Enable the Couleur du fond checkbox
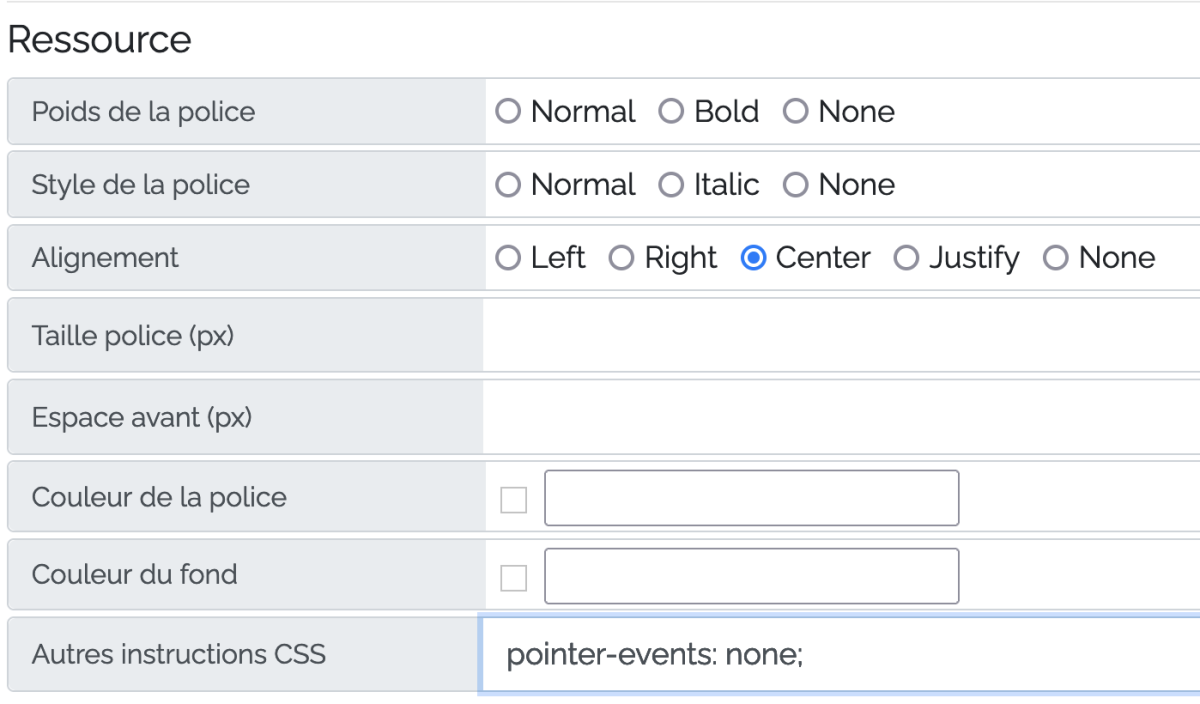Screen dimensions: 1200x704 (513, 577)
